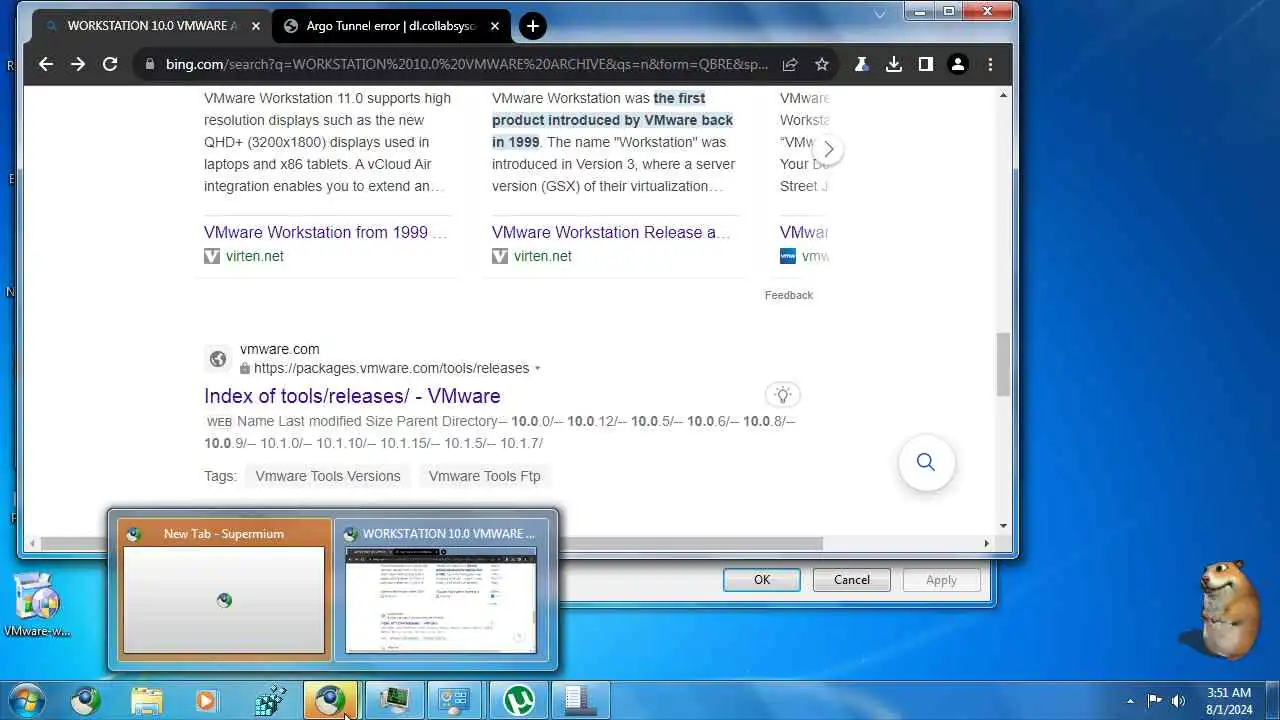This screenshot has height=720, width=1280.
Task: Show hidden tray icons arrow
Action: [x=1131, y=701]
